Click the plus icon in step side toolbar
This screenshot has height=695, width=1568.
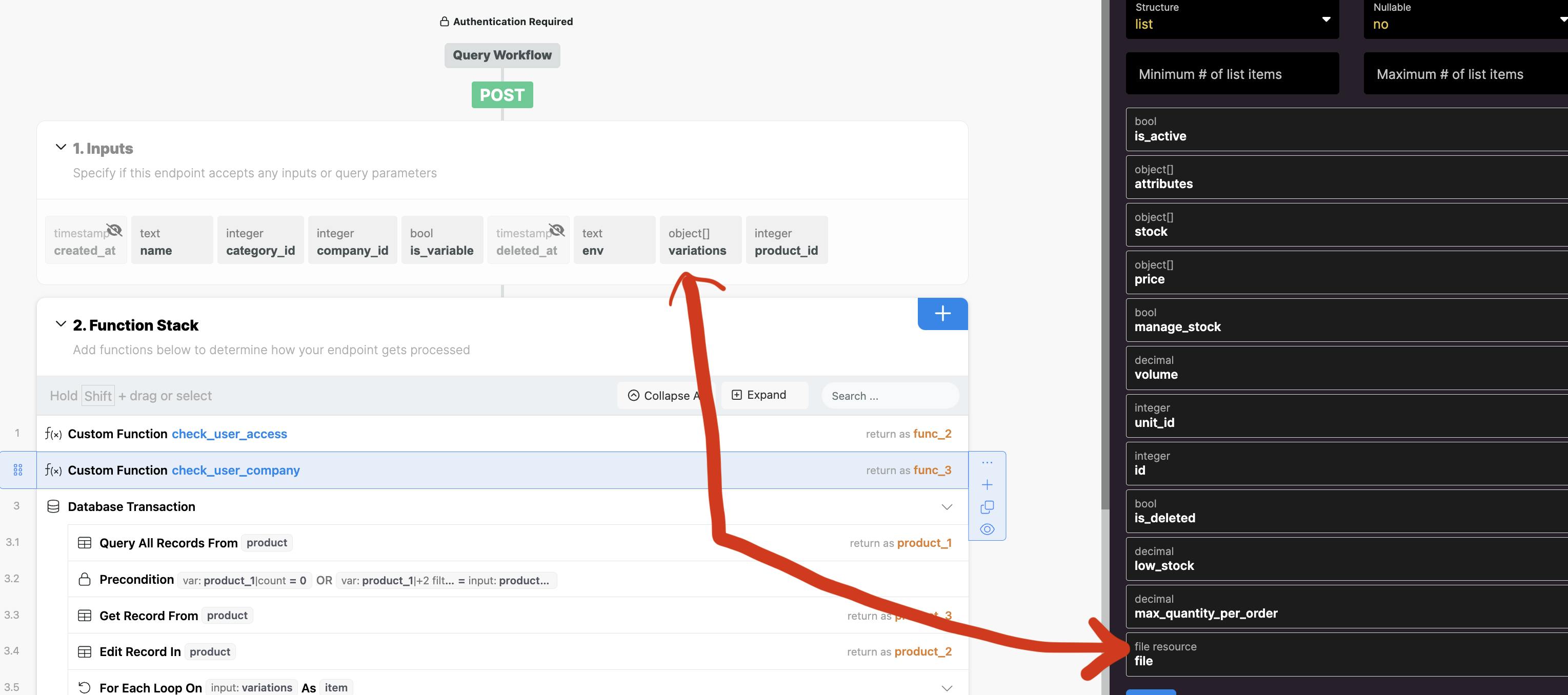987,484
